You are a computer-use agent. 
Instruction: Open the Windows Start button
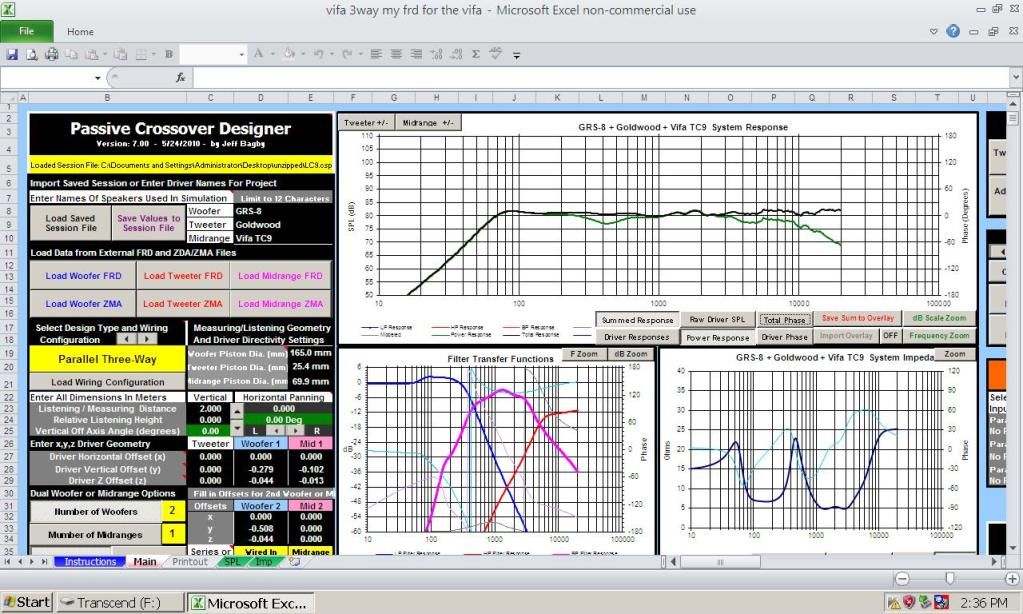pyautogui.click(x=26, y=602)
